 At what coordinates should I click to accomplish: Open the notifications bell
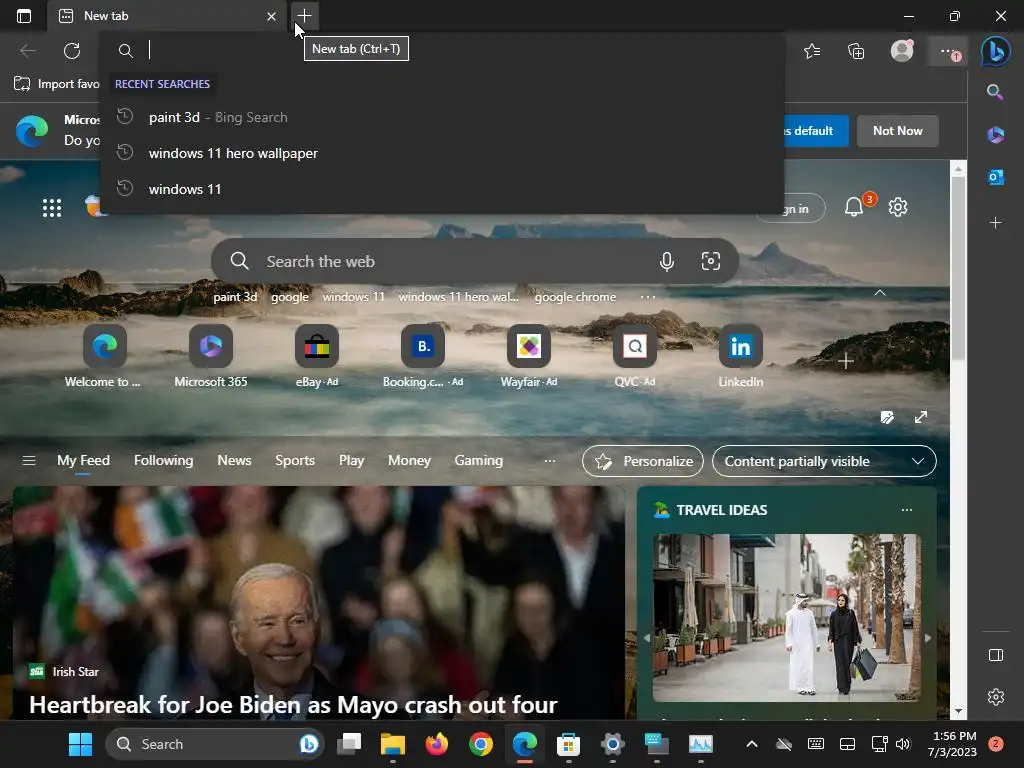pos(854,207)
